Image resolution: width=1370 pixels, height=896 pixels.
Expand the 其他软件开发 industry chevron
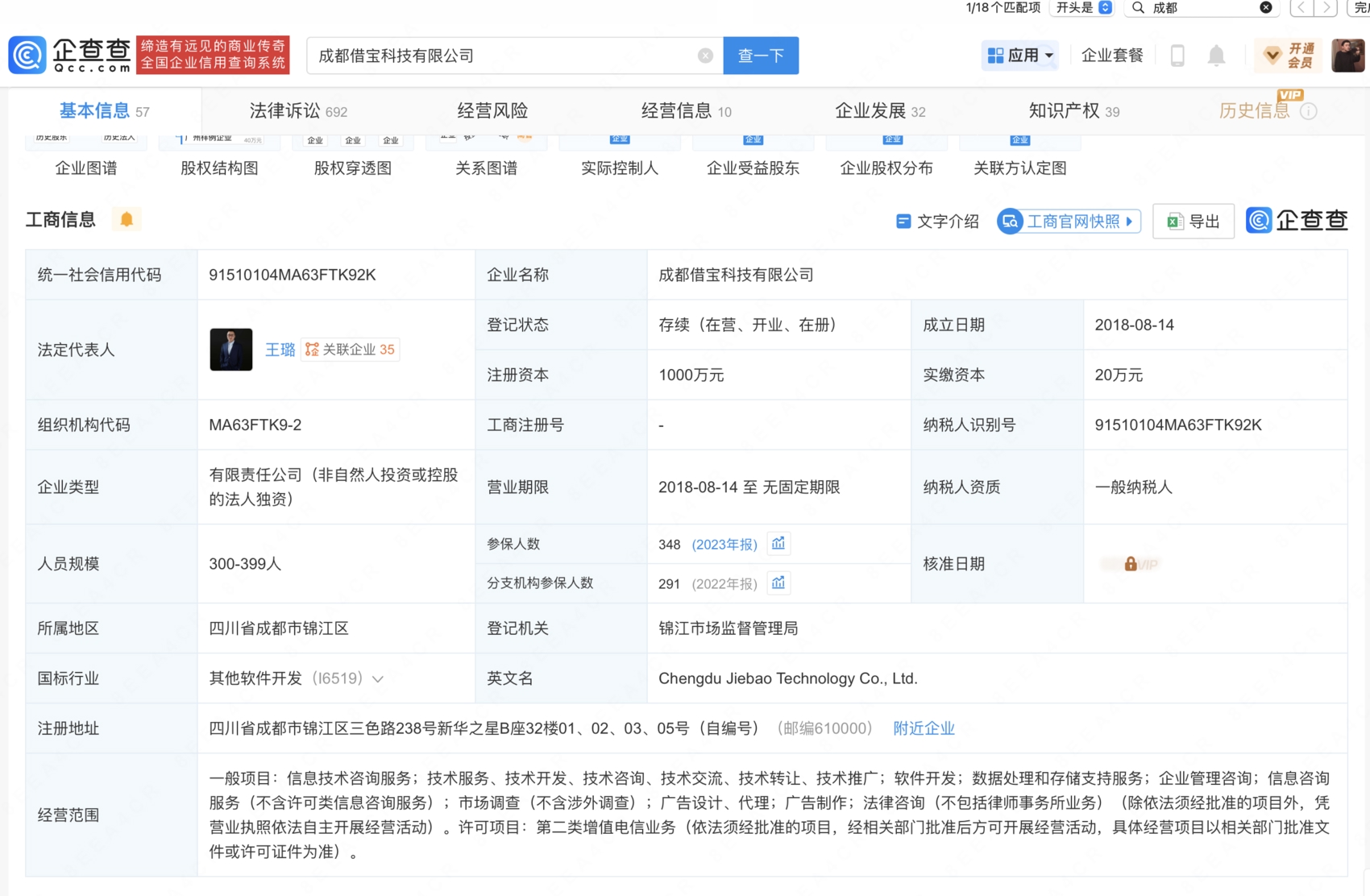pyautogui.click(x=378, y=679)
